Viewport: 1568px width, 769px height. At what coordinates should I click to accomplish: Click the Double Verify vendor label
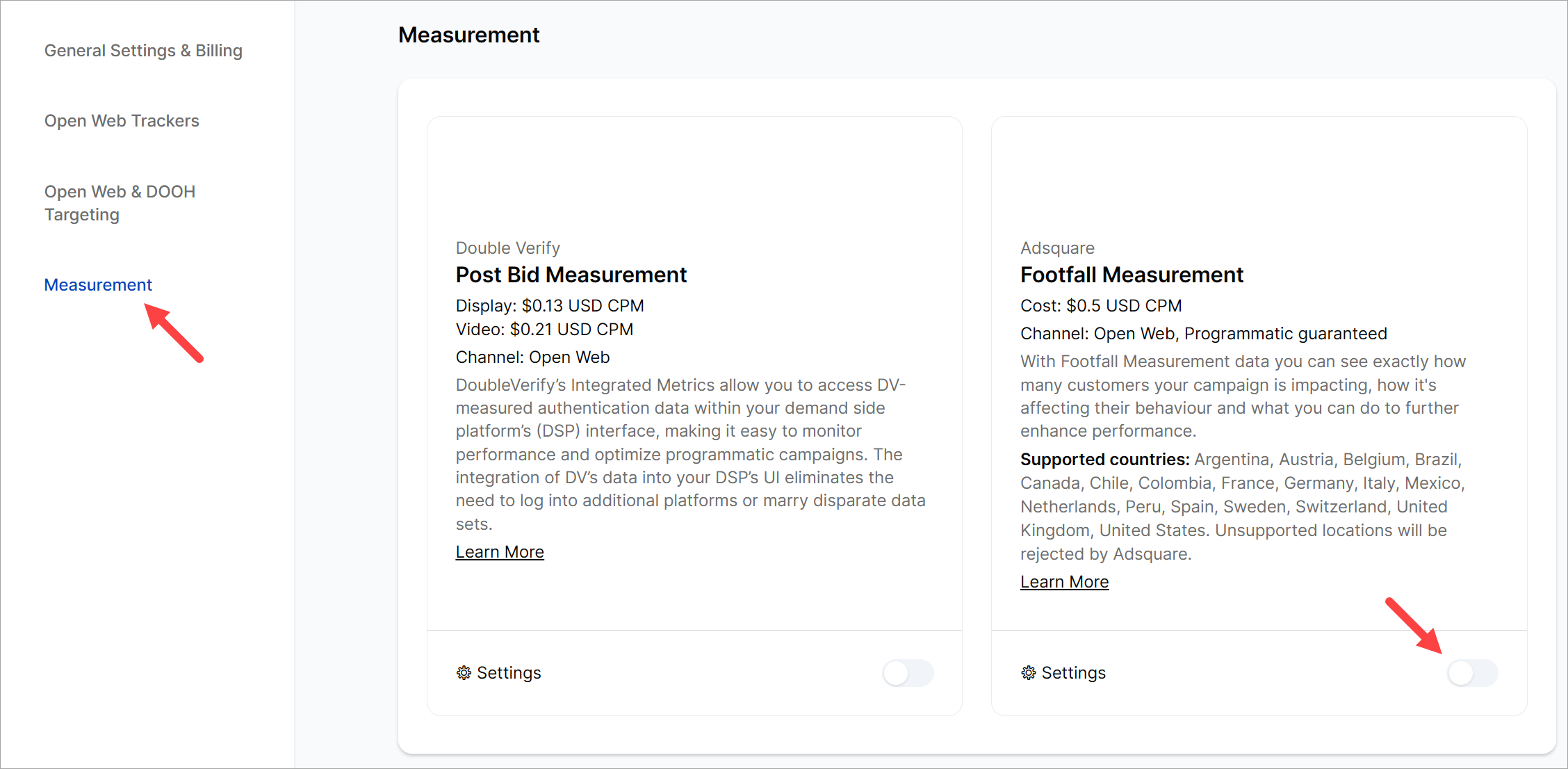[x=507, y=248]
